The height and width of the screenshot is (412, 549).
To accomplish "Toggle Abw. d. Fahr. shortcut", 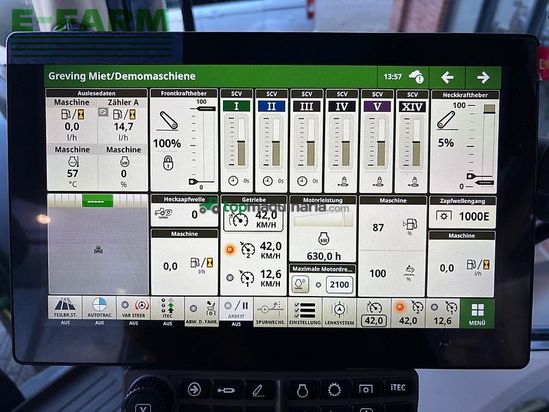I will click(x=201, y=312).
